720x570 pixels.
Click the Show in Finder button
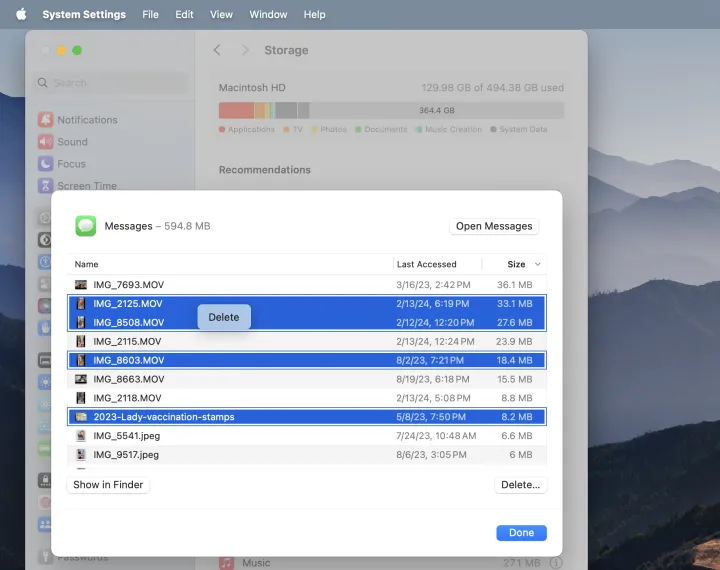(x=108, y=485)
